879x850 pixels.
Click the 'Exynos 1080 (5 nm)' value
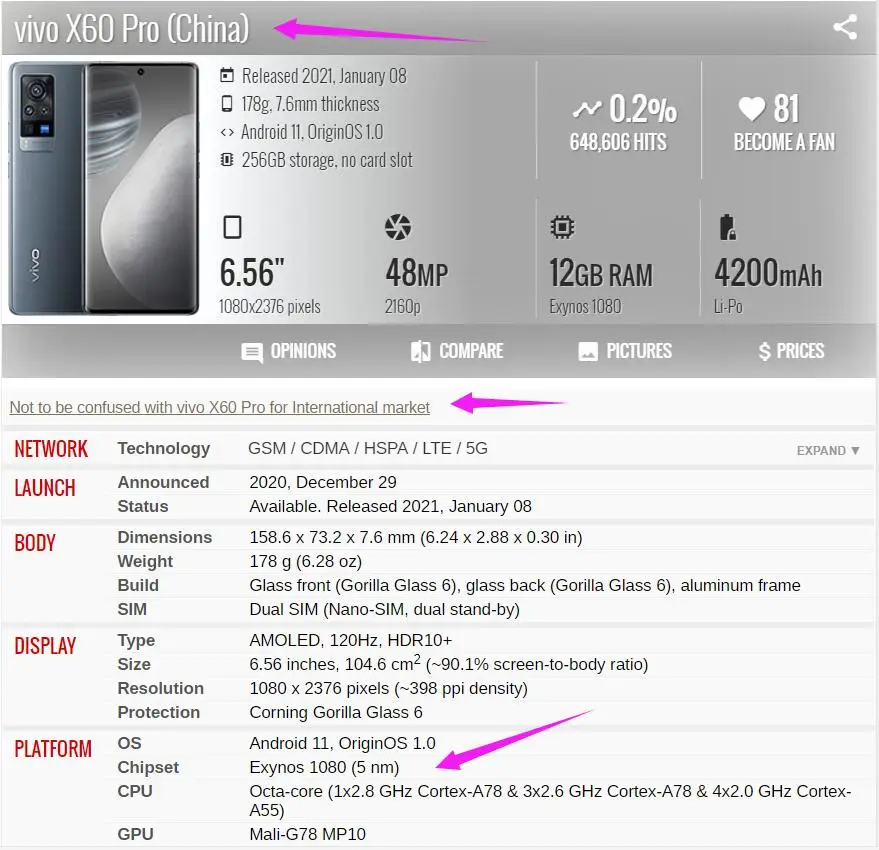(x=324, y=768)
